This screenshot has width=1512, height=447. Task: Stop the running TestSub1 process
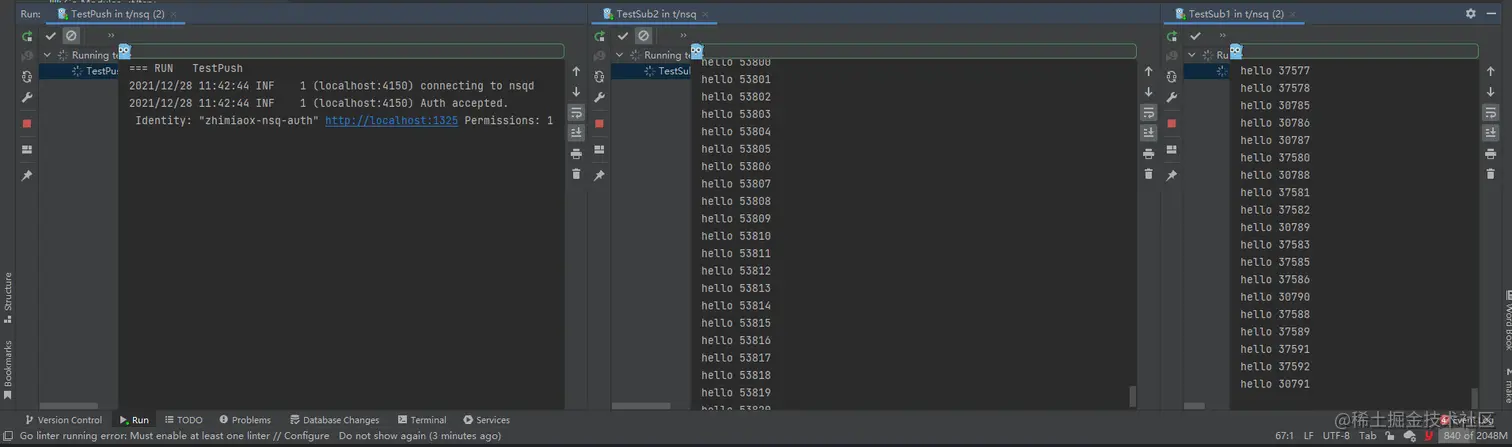click(1171, 124)
